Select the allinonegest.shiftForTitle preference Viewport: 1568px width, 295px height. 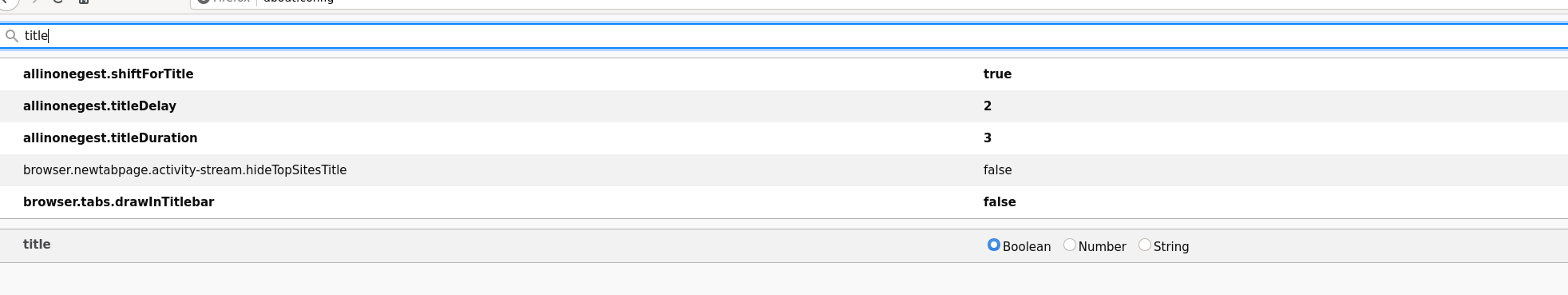point(784,74)
